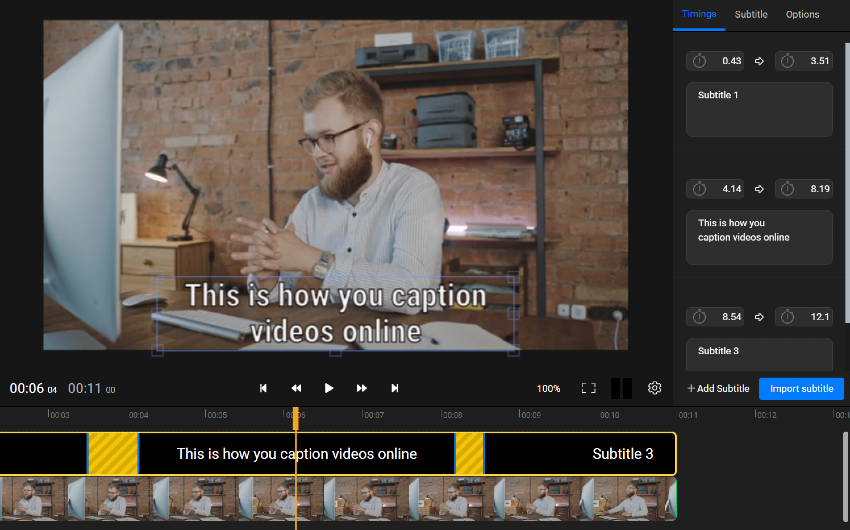Select the Subtitle 3 clip on the timeline
This screenshot has height=530, width=850.
click(x=579, y=454)
